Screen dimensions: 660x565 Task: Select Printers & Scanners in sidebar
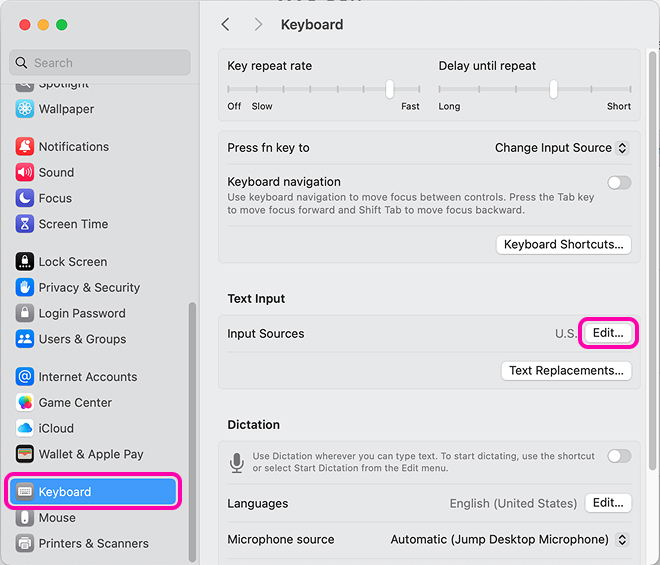[x=95, y=543]
